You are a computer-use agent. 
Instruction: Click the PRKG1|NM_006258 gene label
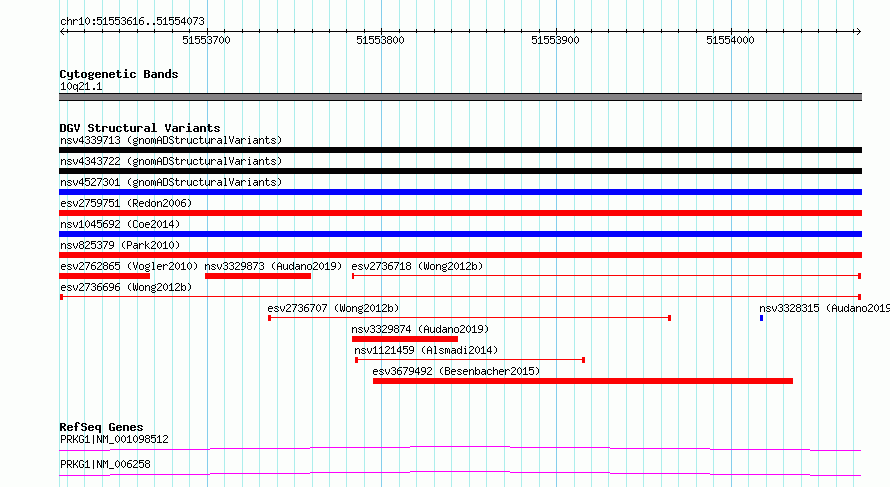tap(105, 464)
